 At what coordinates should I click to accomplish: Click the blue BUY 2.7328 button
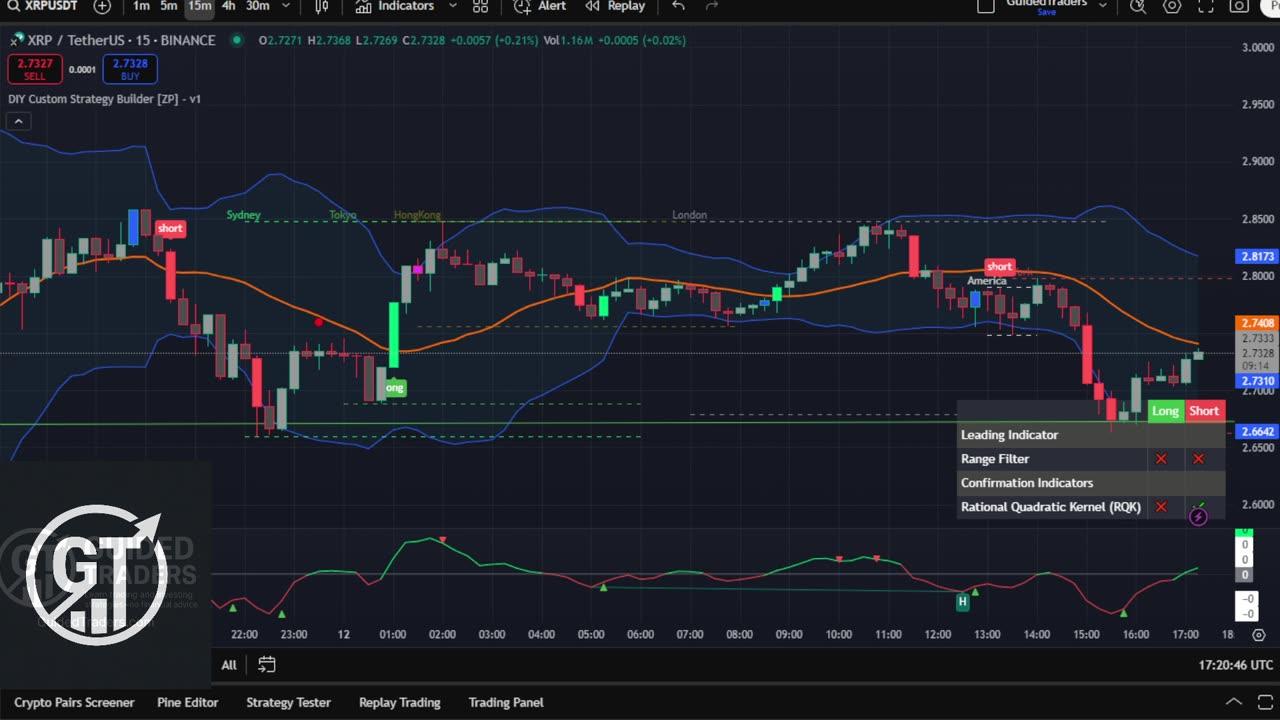tap(130, 69)
